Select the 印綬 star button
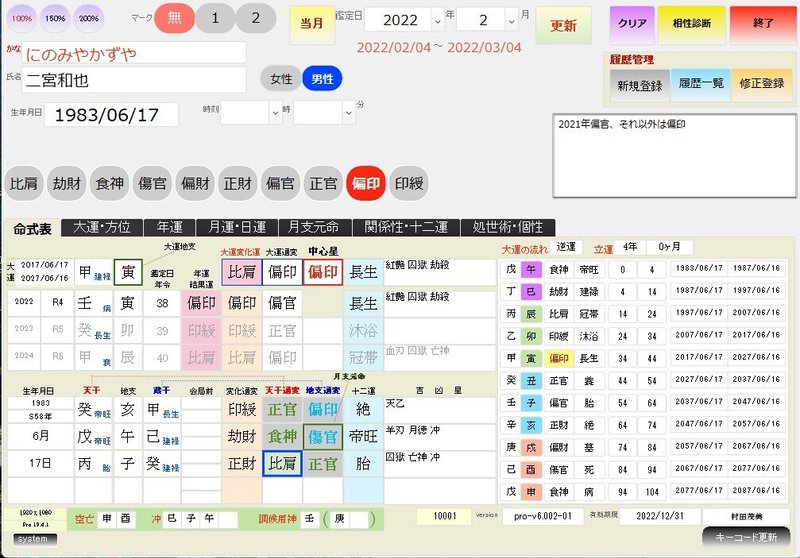Viewport: 800px width, 558px height. pyautogui.click(x=409, y=183)
